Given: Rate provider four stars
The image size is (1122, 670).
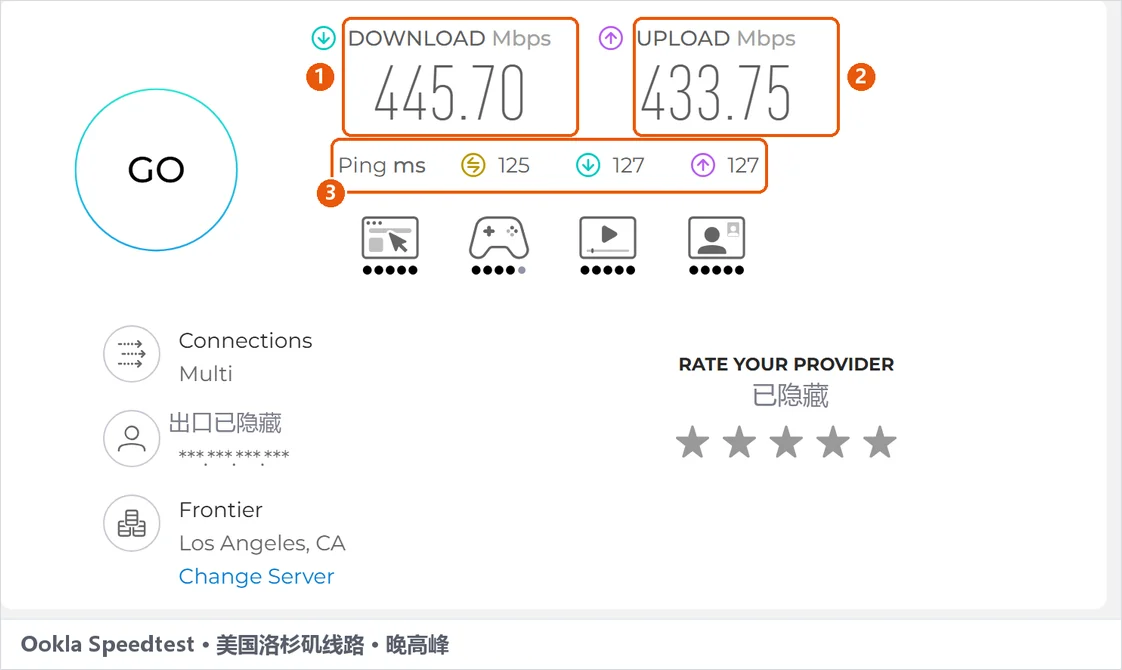Looking at the screenshot, I should (x=833, y=442).
